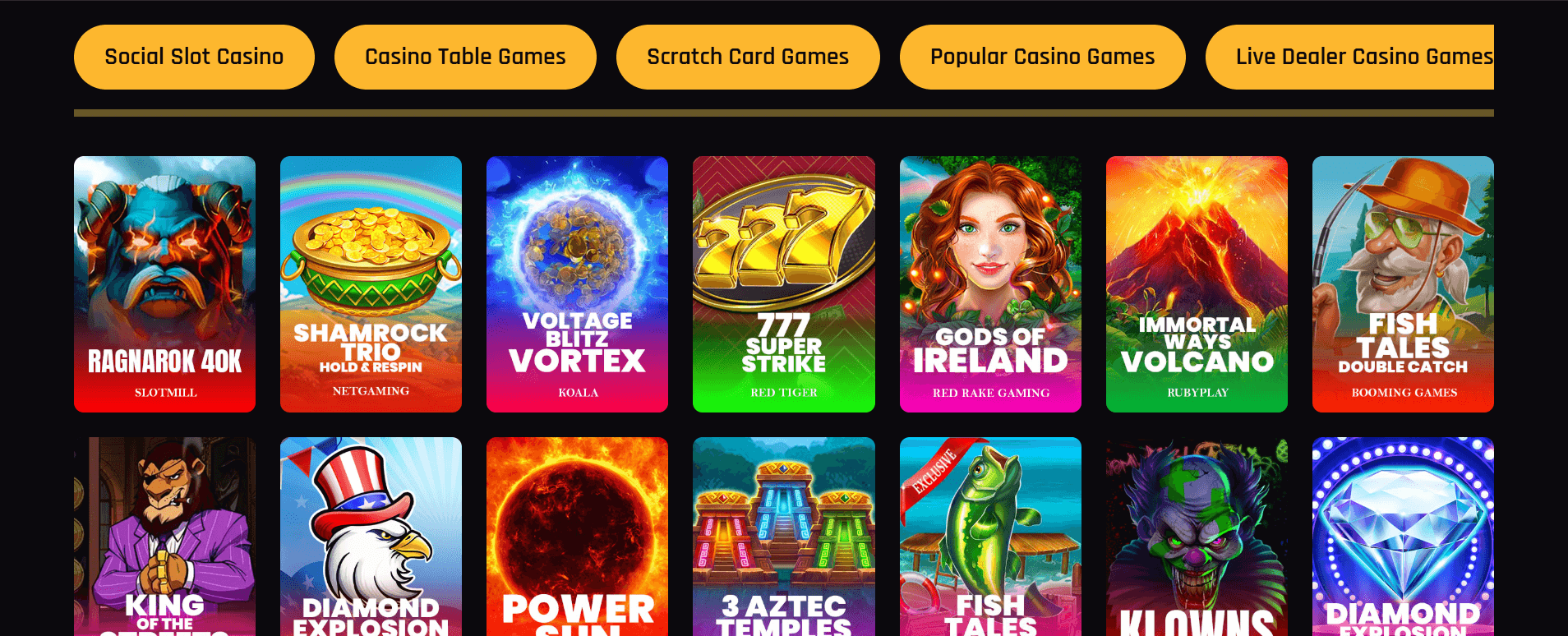
Task: Open the Ragnarok 40K slot game
Action: (164, 284)
